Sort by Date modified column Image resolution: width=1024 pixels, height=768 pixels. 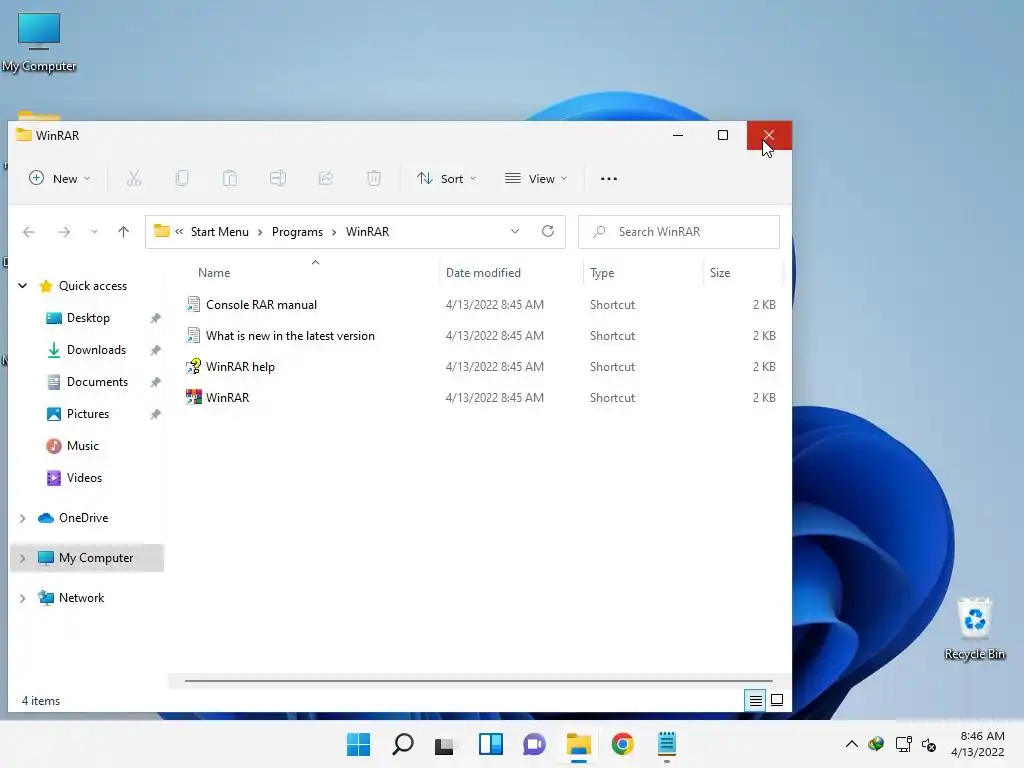(x=483, y=273)
